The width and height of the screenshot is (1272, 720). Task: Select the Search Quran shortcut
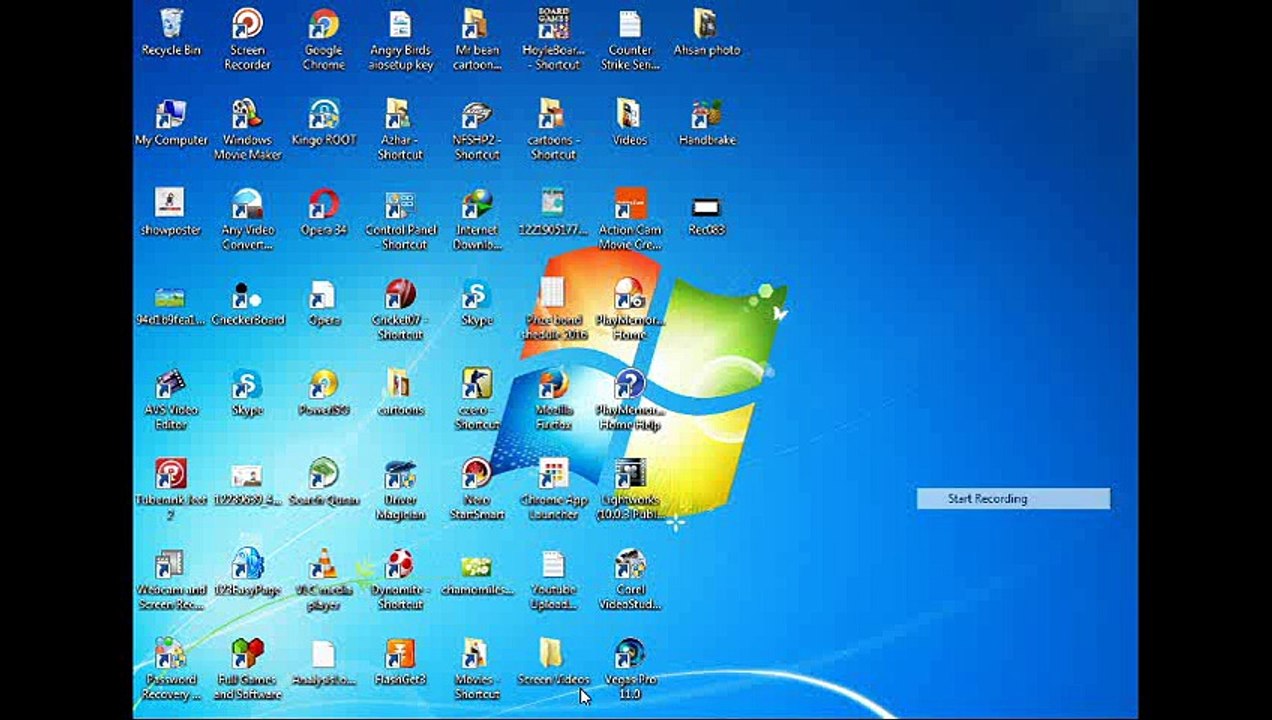tap(324, 483)
